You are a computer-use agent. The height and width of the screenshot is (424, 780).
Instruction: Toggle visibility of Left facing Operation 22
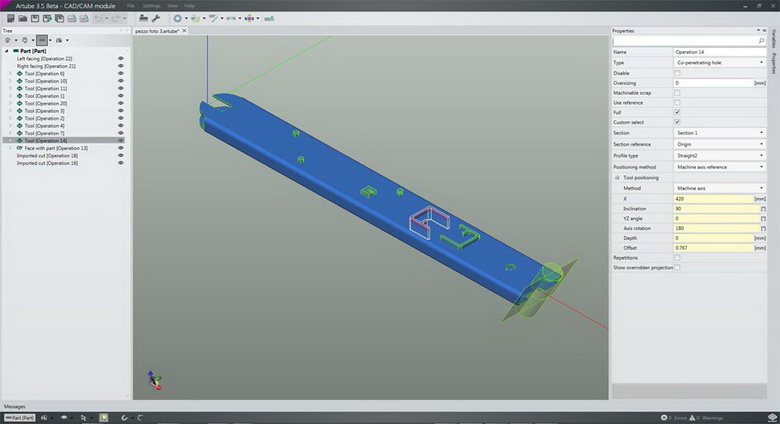121,59
